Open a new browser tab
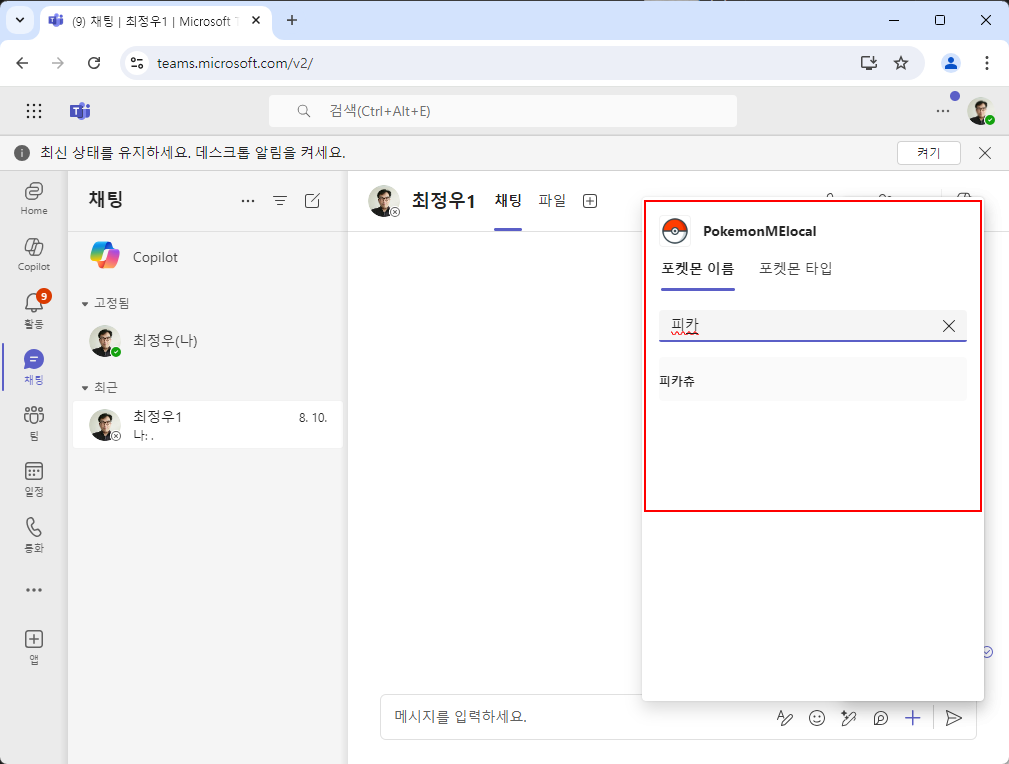This screenshot has width=1009, height=764. (292, 21)
